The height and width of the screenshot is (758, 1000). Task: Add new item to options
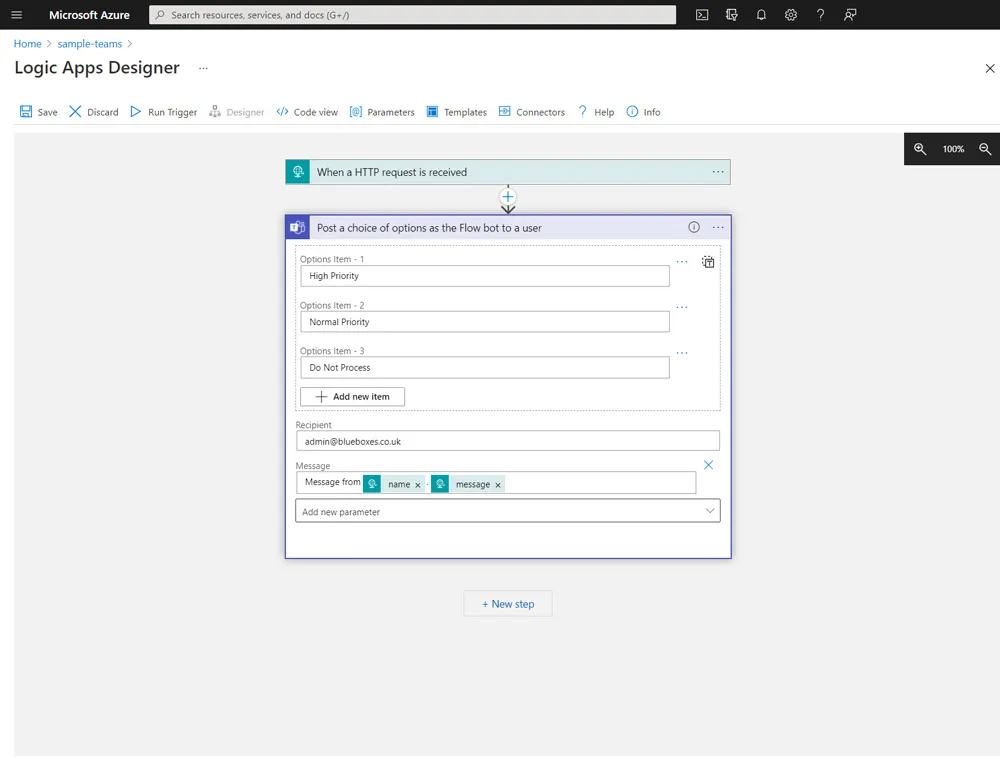(x=352, y=397)
